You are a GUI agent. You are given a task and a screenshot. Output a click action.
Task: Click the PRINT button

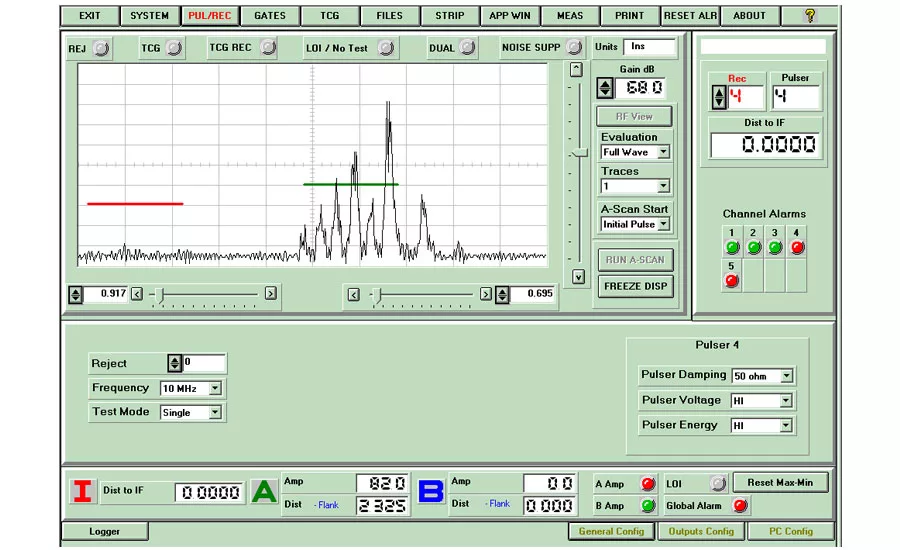pyautogui.click(x=630, y=16)
